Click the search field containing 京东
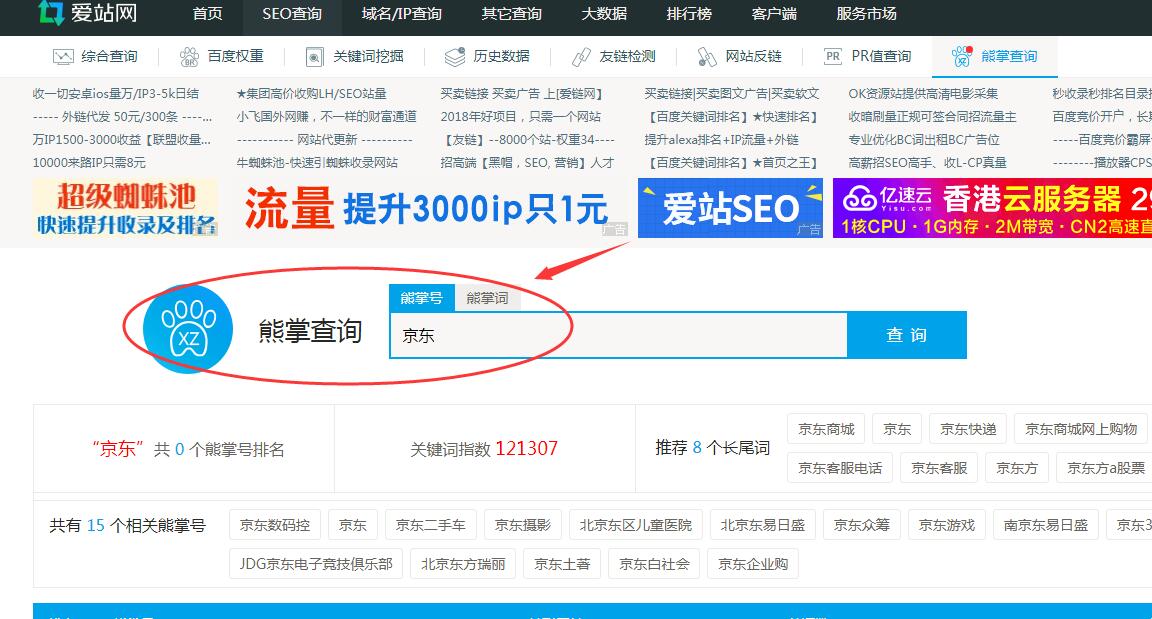Image resolution: width=1152 pixels, height=619 pixels. pyautogui.click(x=619, y=336)
